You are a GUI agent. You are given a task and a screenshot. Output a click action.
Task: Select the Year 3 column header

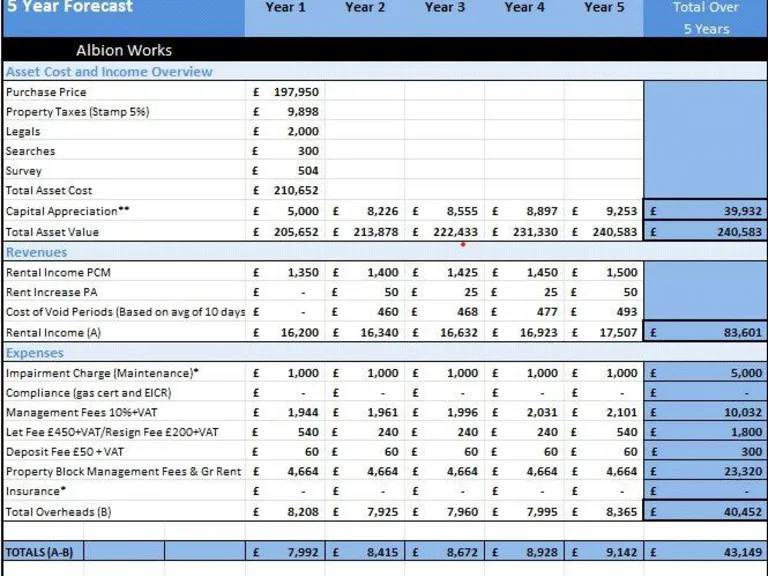[444, 8]
